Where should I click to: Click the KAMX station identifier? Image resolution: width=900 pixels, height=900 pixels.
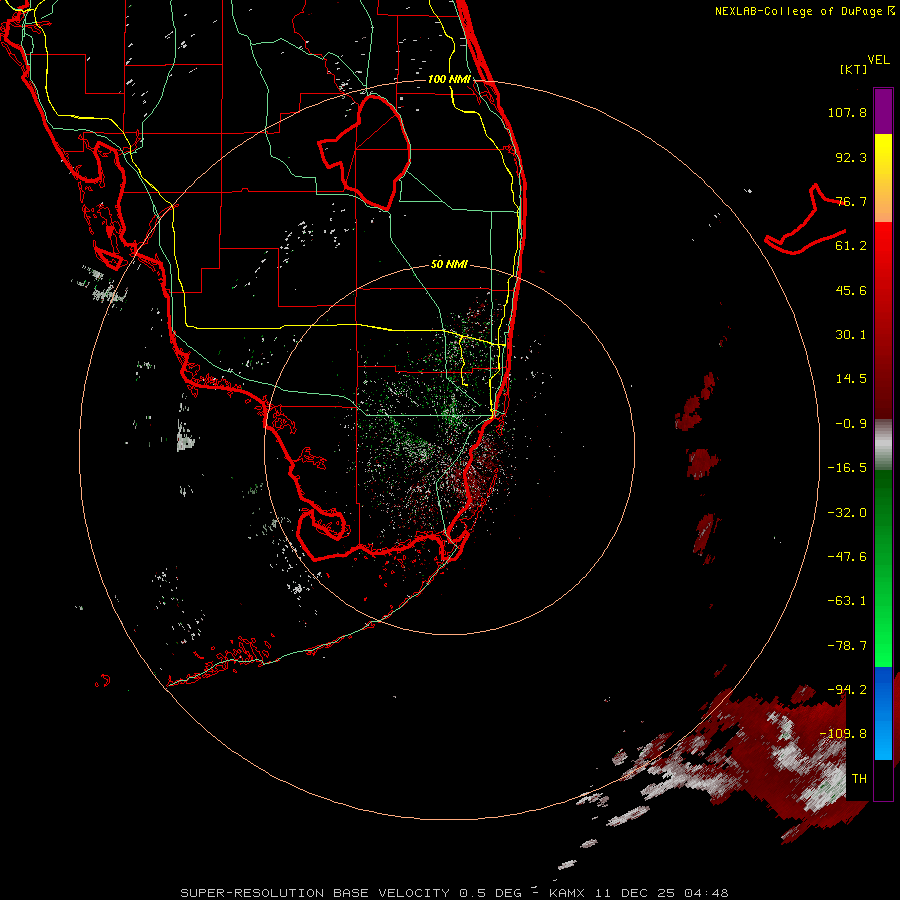567,893
